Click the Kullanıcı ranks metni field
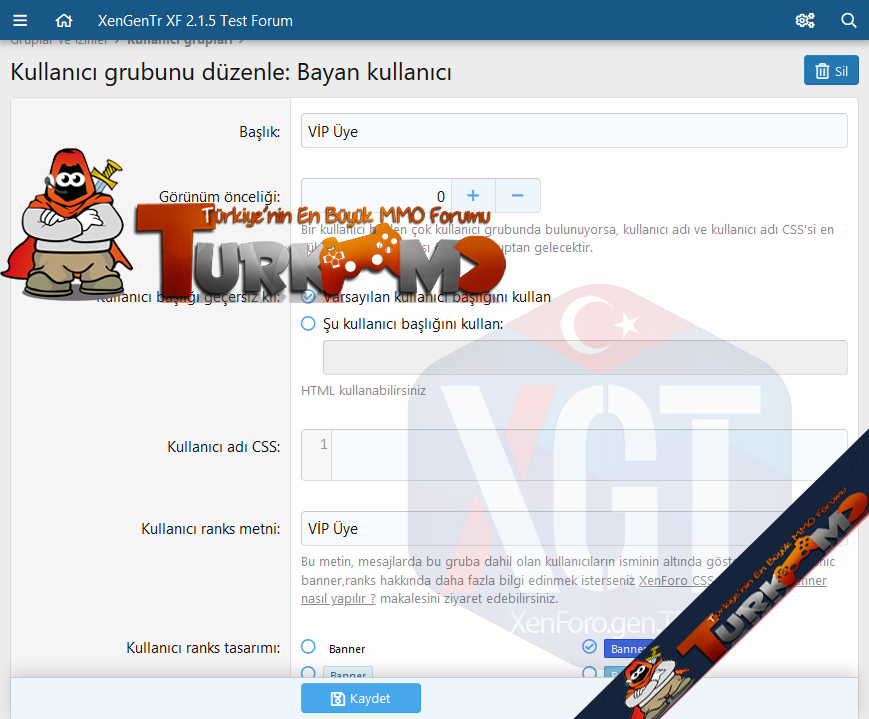Viewport: 869px width, 719px height. [574, 528]
